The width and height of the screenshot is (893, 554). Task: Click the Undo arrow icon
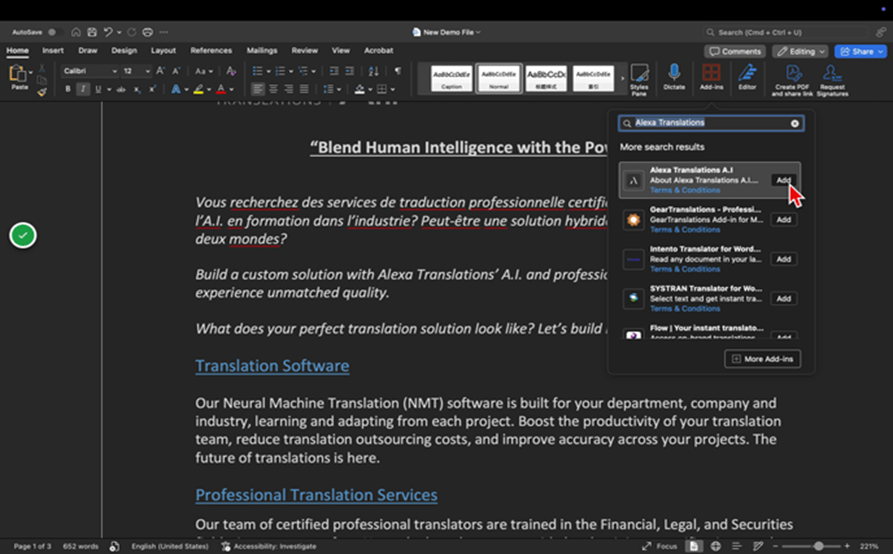(x=108, y=32)
